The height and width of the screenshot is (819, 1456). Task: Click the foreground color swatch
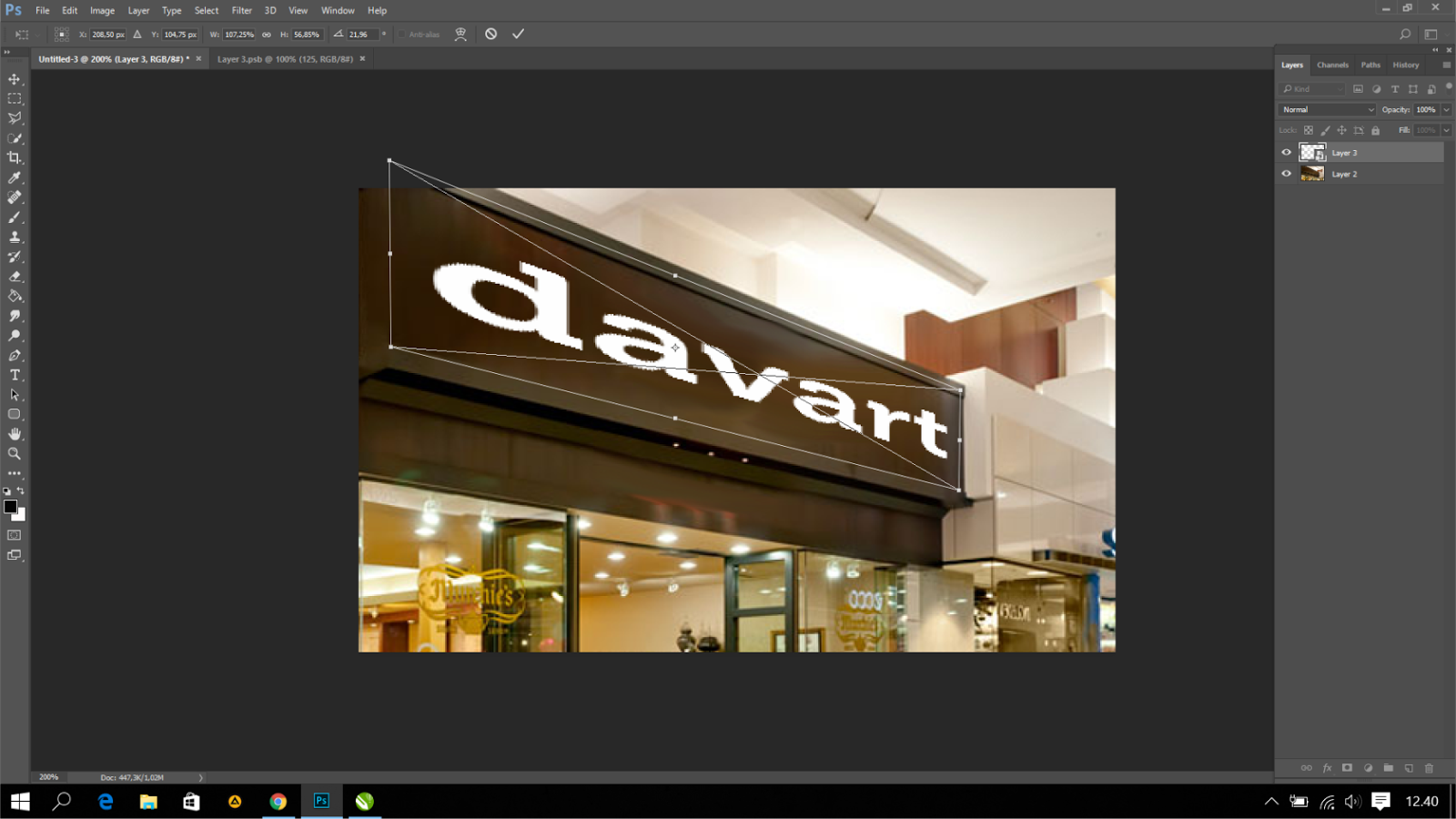(x=10, y=507)
